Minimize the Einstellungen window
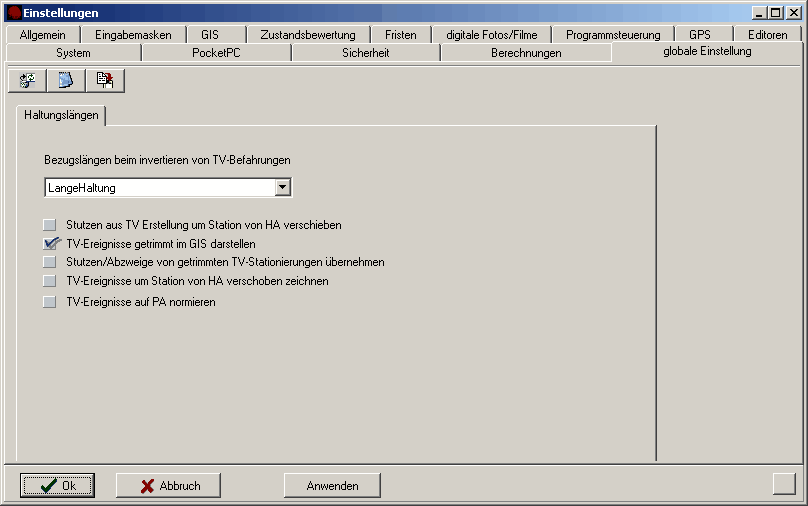The image size is (808, 506). pyautogui.click(x=759, y=13)
